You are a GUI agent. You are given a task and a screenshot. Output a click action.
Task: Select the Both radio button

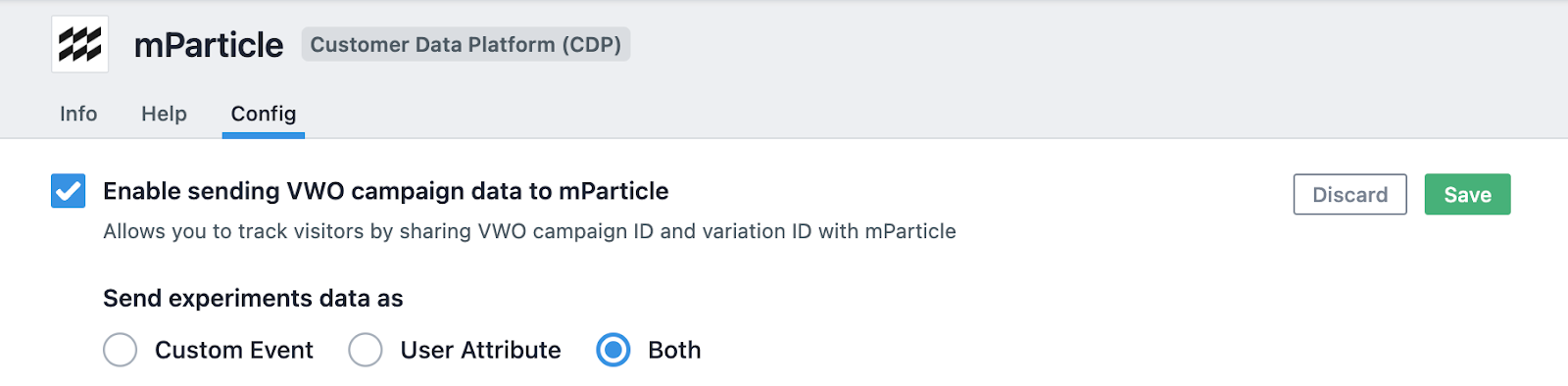point(613,350)
